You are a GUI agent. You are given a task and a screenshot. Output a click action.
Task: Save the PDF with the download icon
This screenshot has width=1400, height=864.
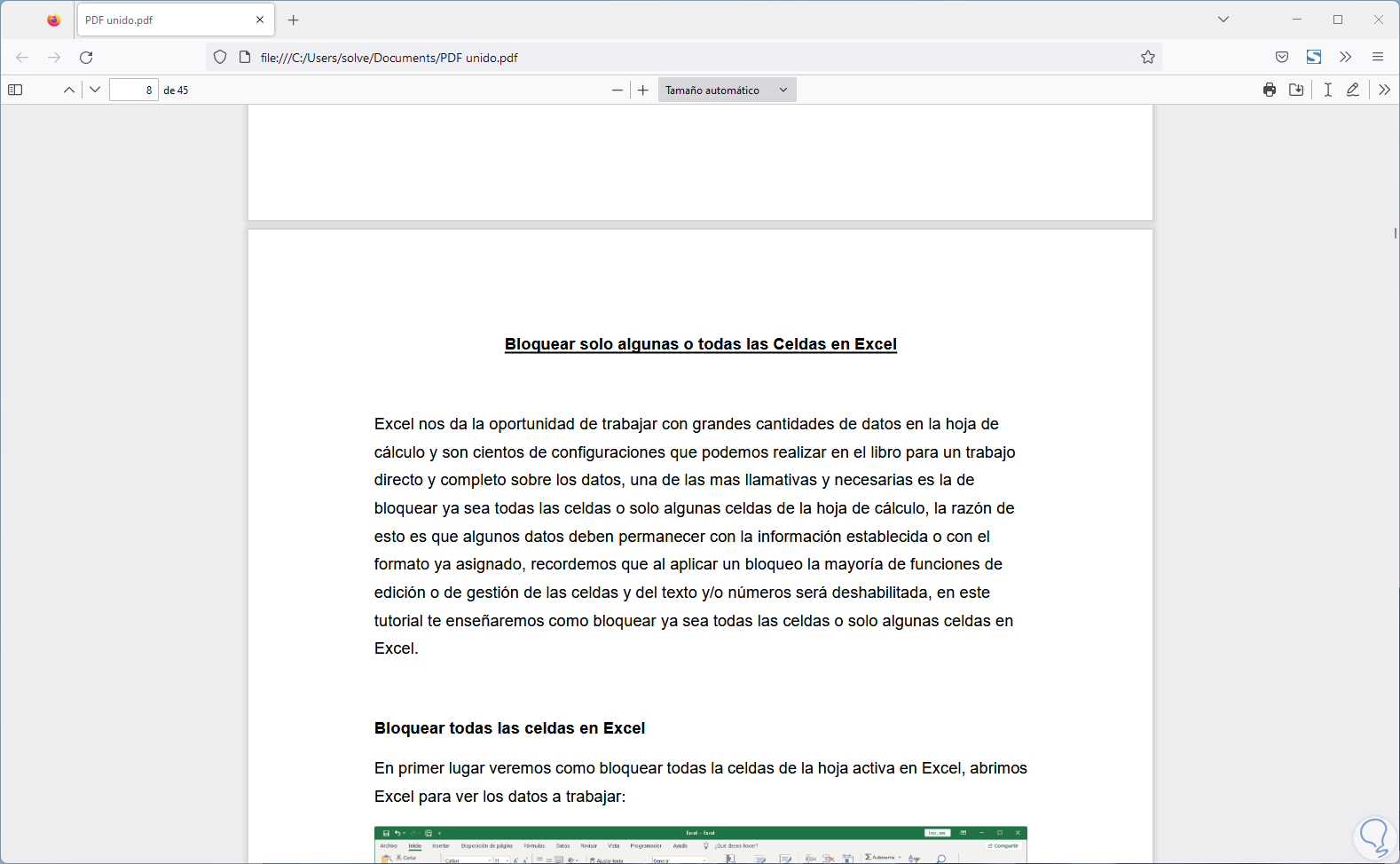(x=1296, y=90)
